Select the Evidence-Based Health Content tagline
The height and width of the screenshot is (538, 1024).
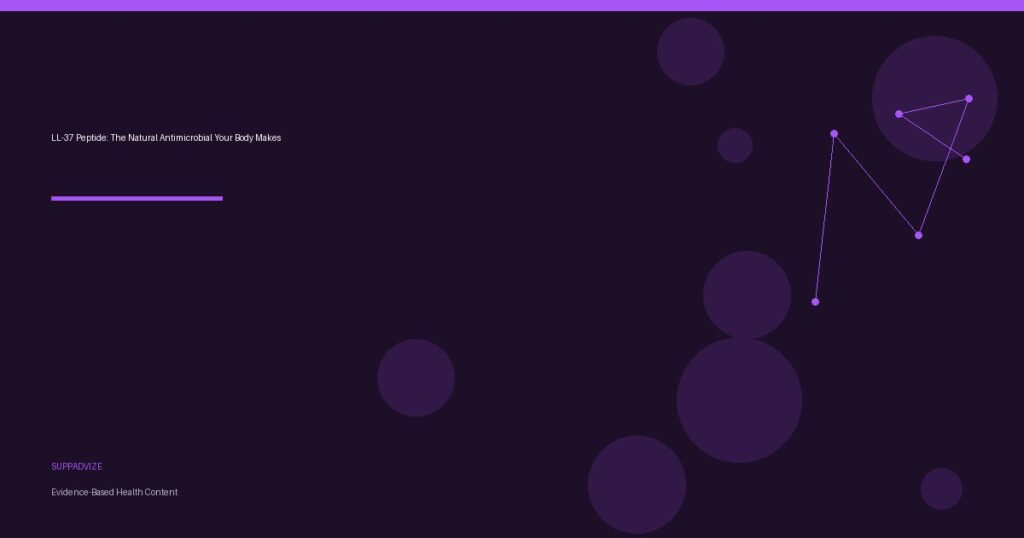pyautogui.click(x=114, y=492)
